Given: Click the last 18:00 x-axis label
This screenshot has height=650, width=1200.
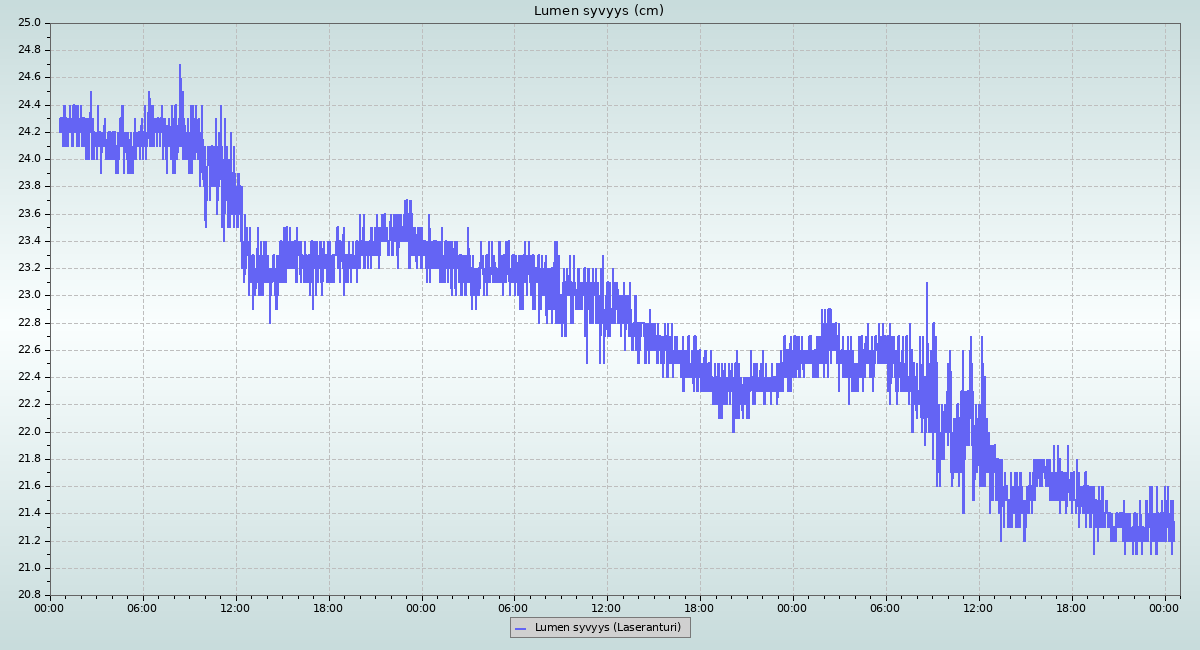Looking at the screenshot, I should [1072, 607].
